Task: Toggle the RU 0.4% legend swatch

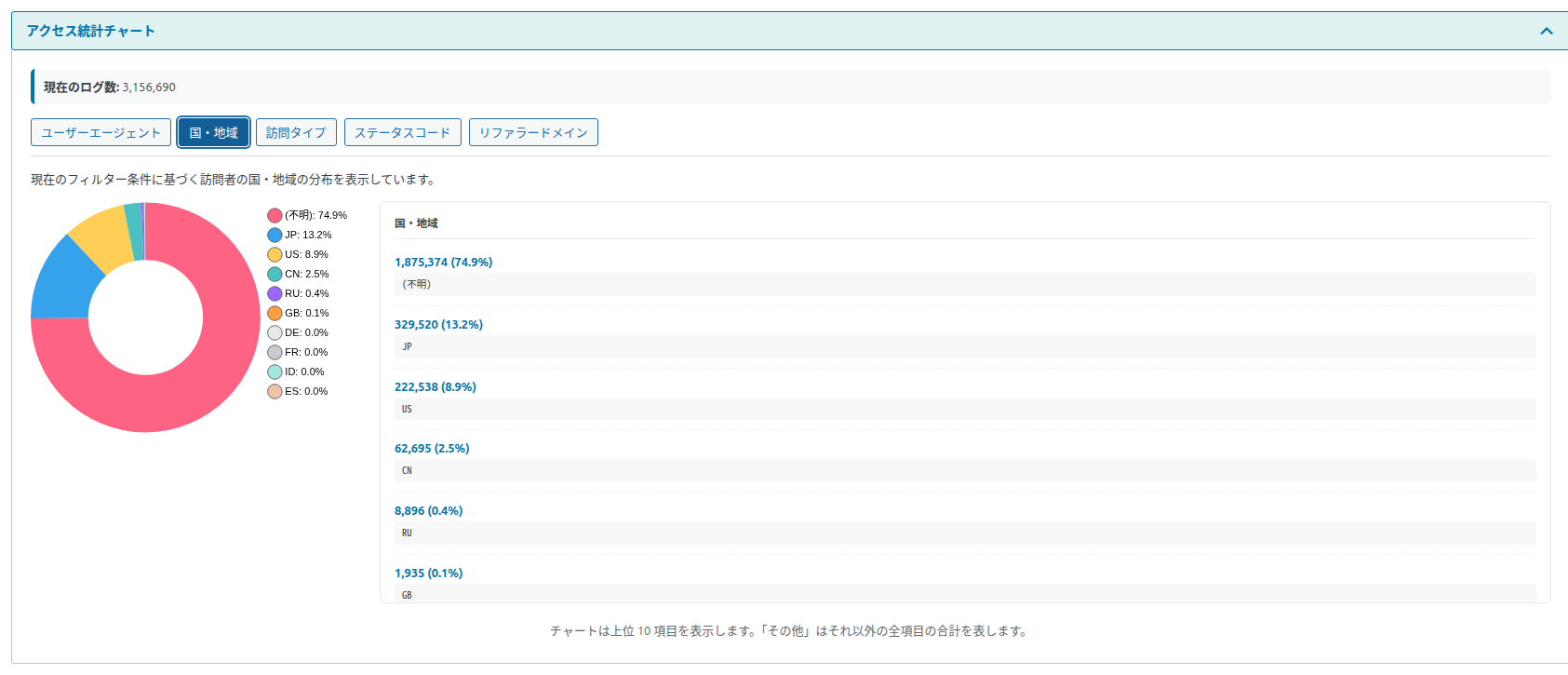Action: (x=275, y=293)
